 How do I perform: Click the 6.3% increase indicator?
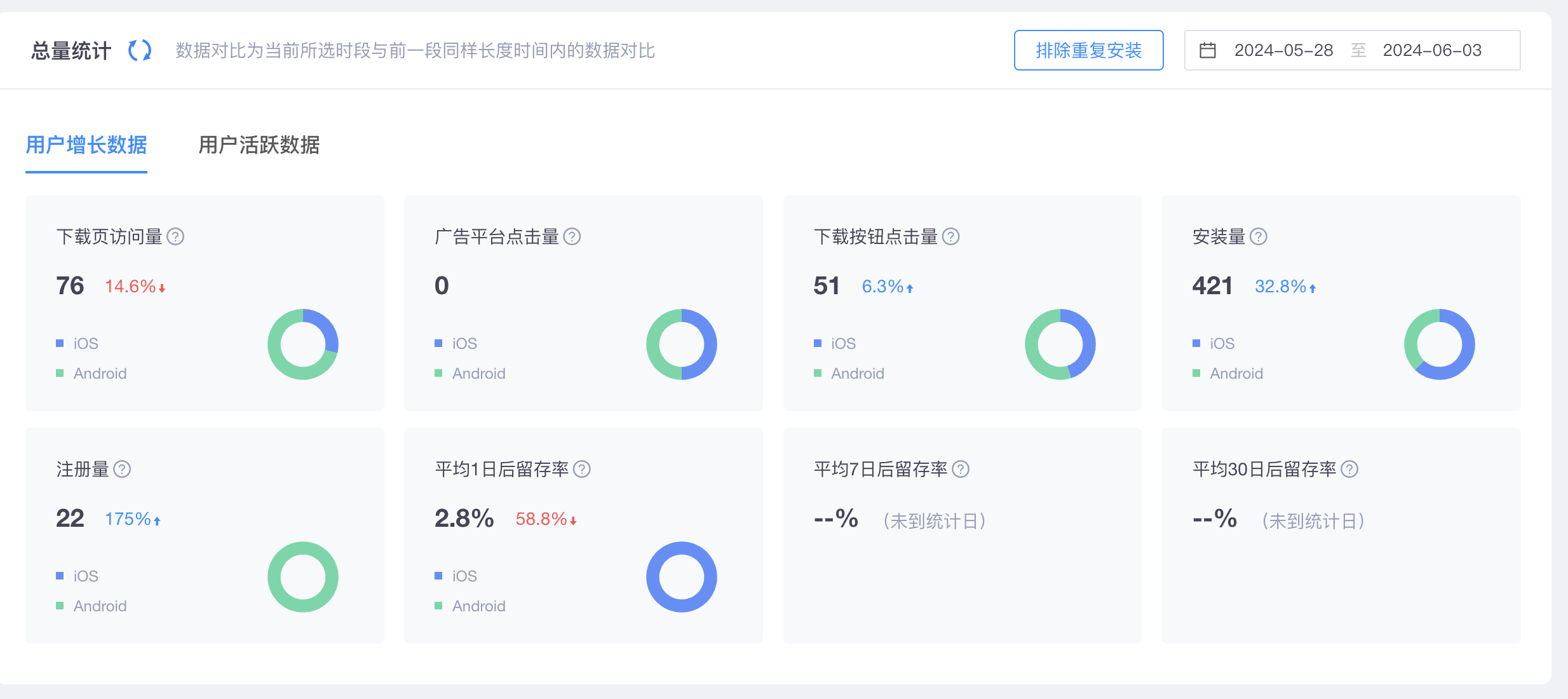tap(888, 287)
